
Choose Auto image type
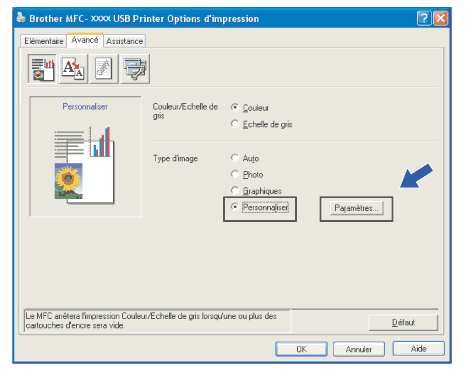click(x=235, y=157)
